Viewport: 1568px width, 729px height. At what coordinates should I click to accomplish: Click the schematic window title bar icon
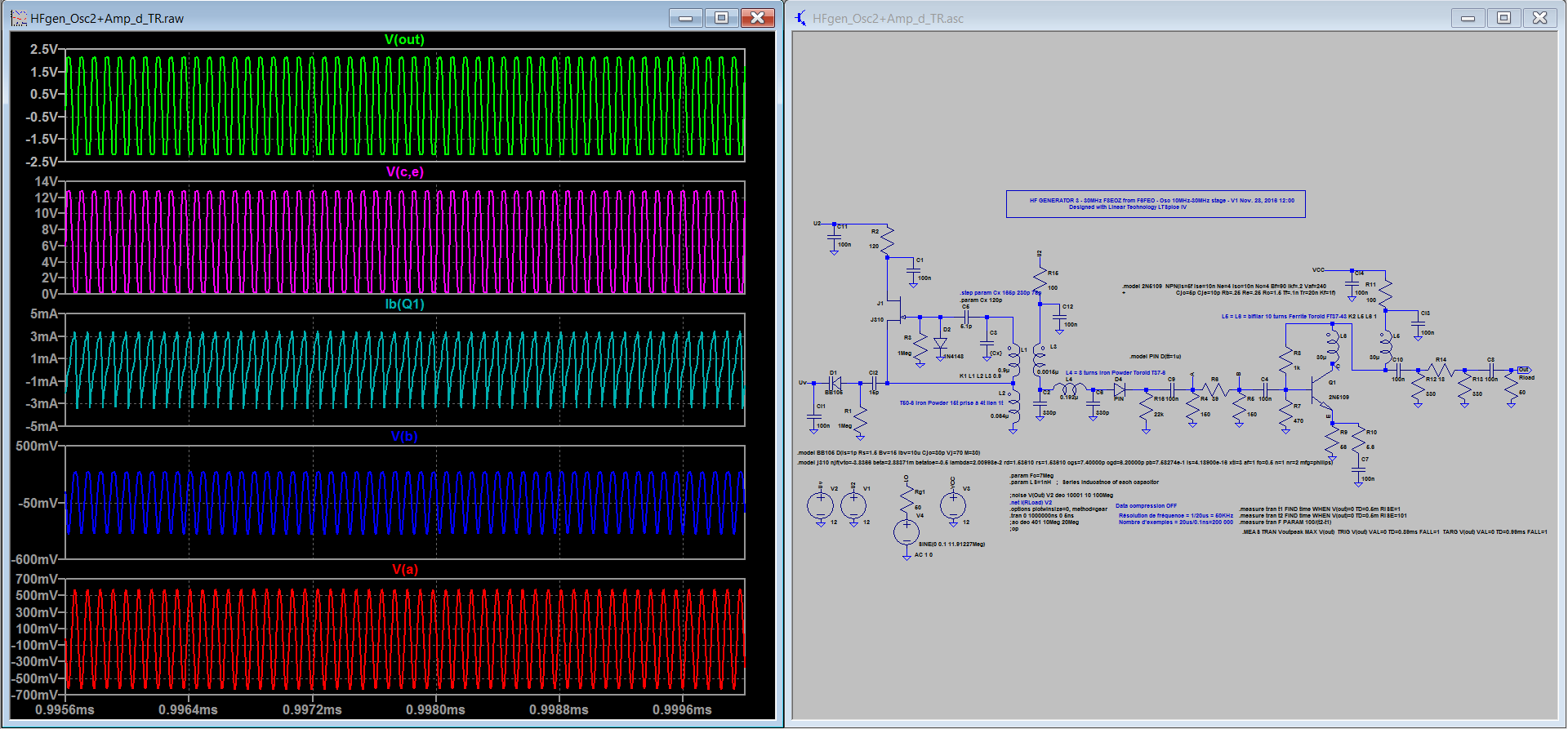tap(801, 18)
